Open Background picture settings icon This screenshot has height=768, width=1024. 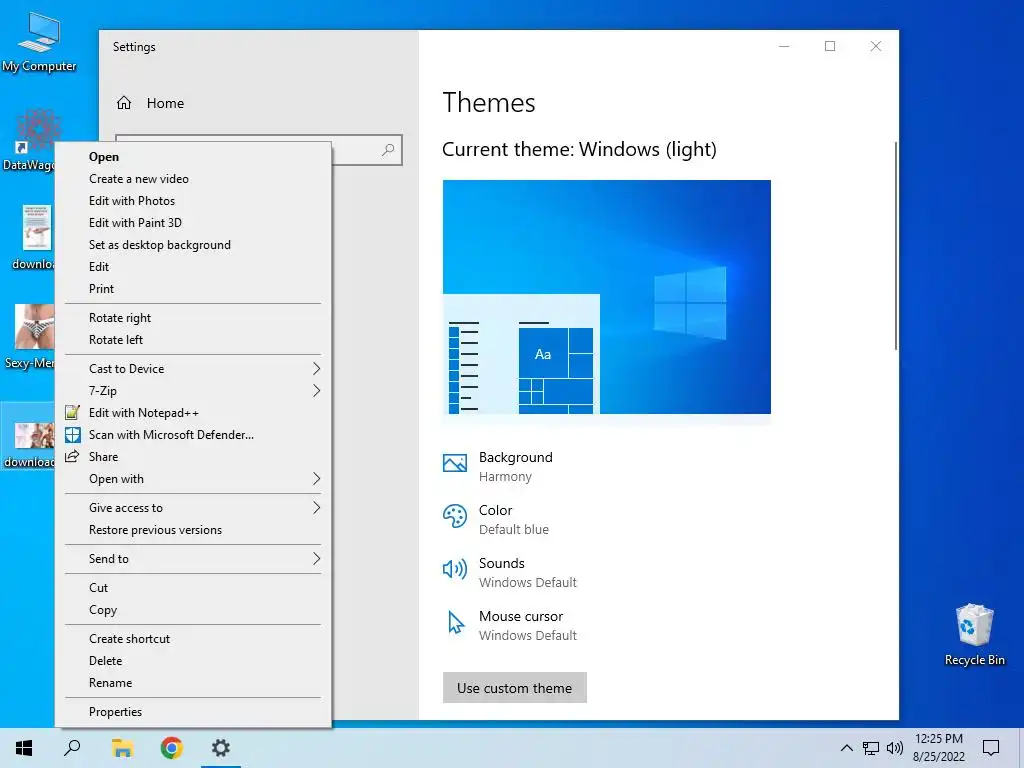(455, 463)
